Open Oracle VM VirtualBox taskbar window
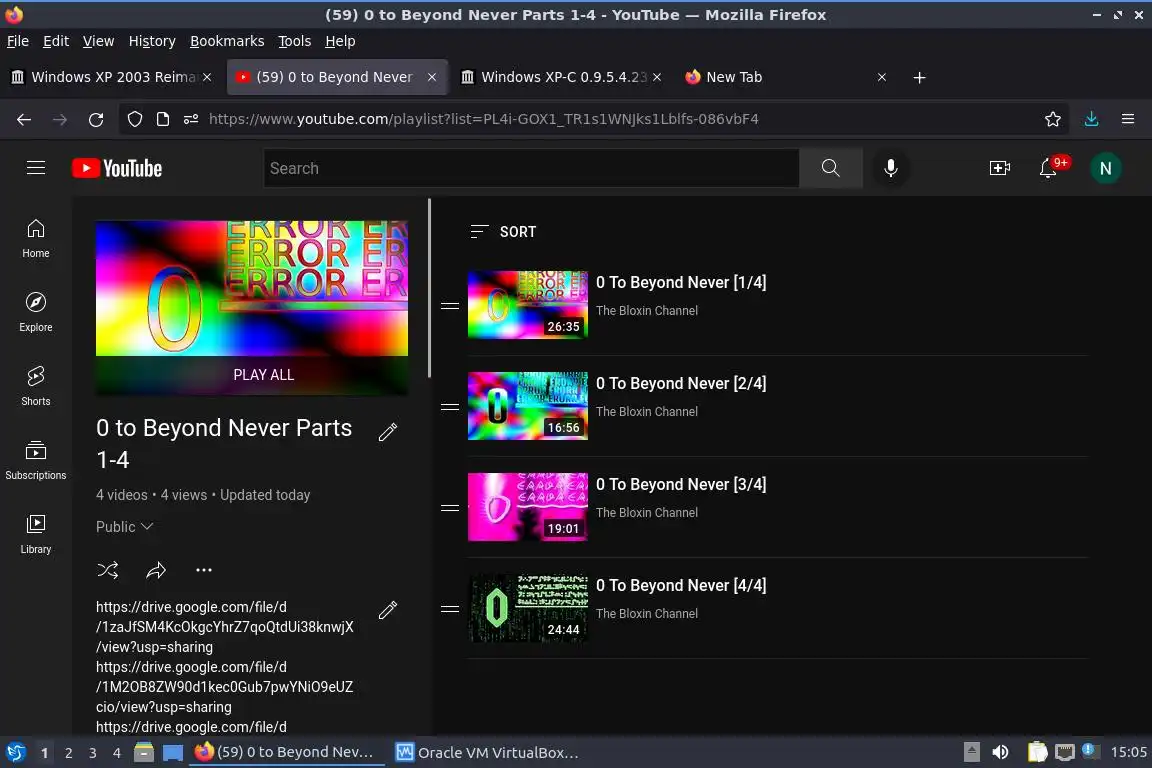Image resolution: width=1152 pixels, height=768 pixels. (x=487, y=753)
